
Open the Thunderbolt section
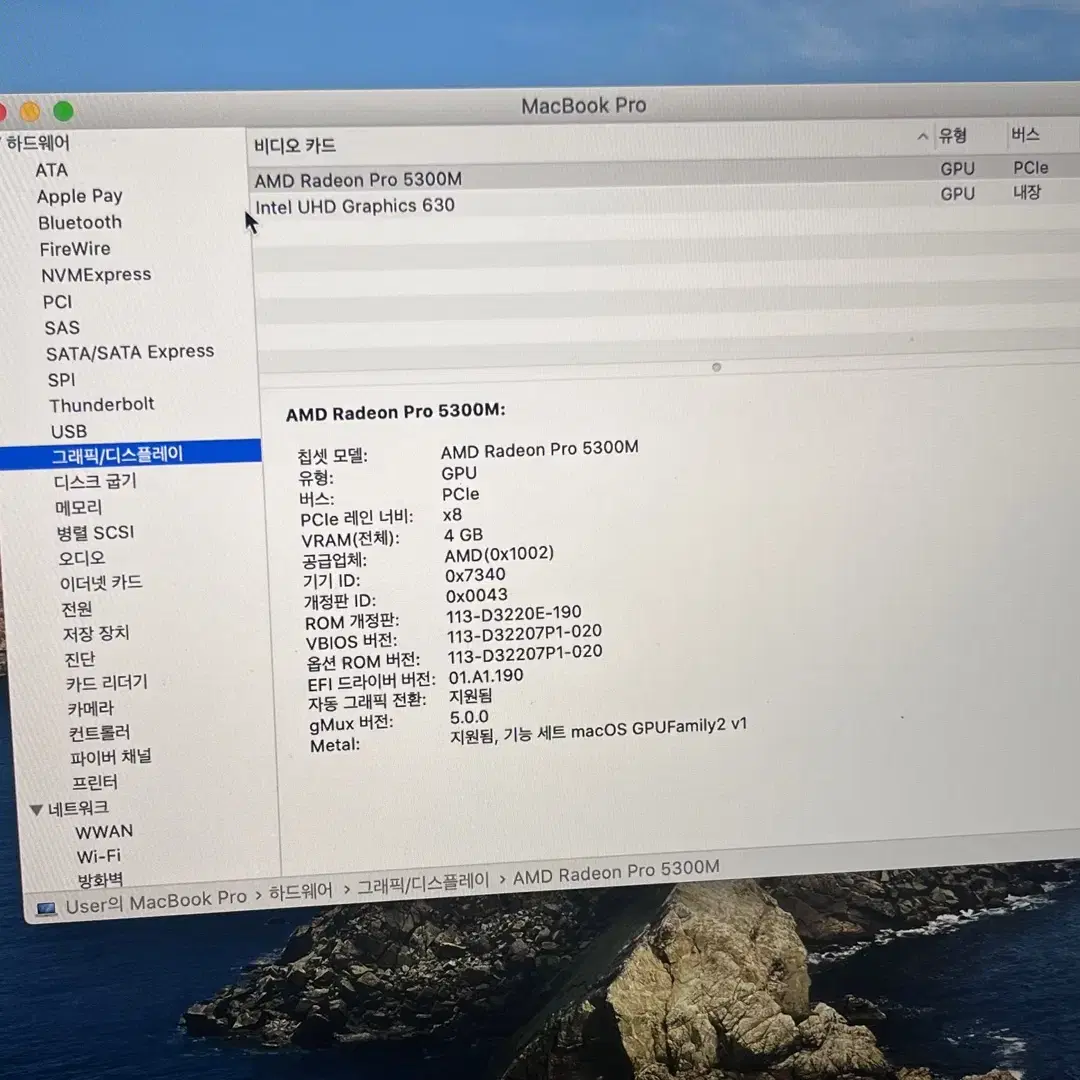click(x=101, y=405)
